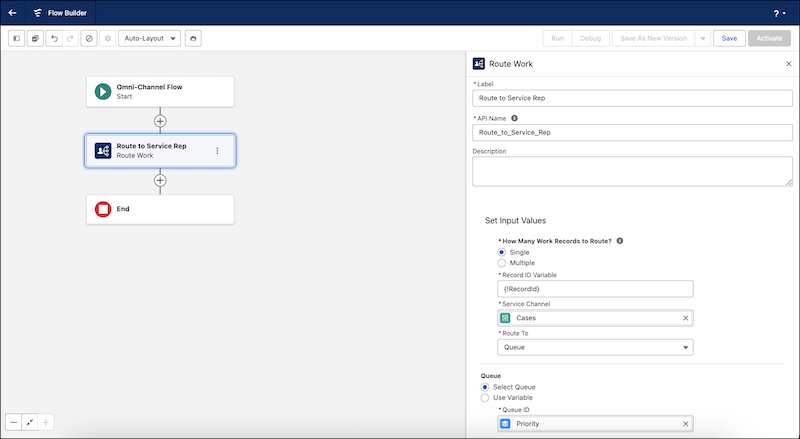The height and width of the screenshot is (439, 800).
Task: Select the Omni-Channel Flow Start icon
Action: click(x=103, y=92)
